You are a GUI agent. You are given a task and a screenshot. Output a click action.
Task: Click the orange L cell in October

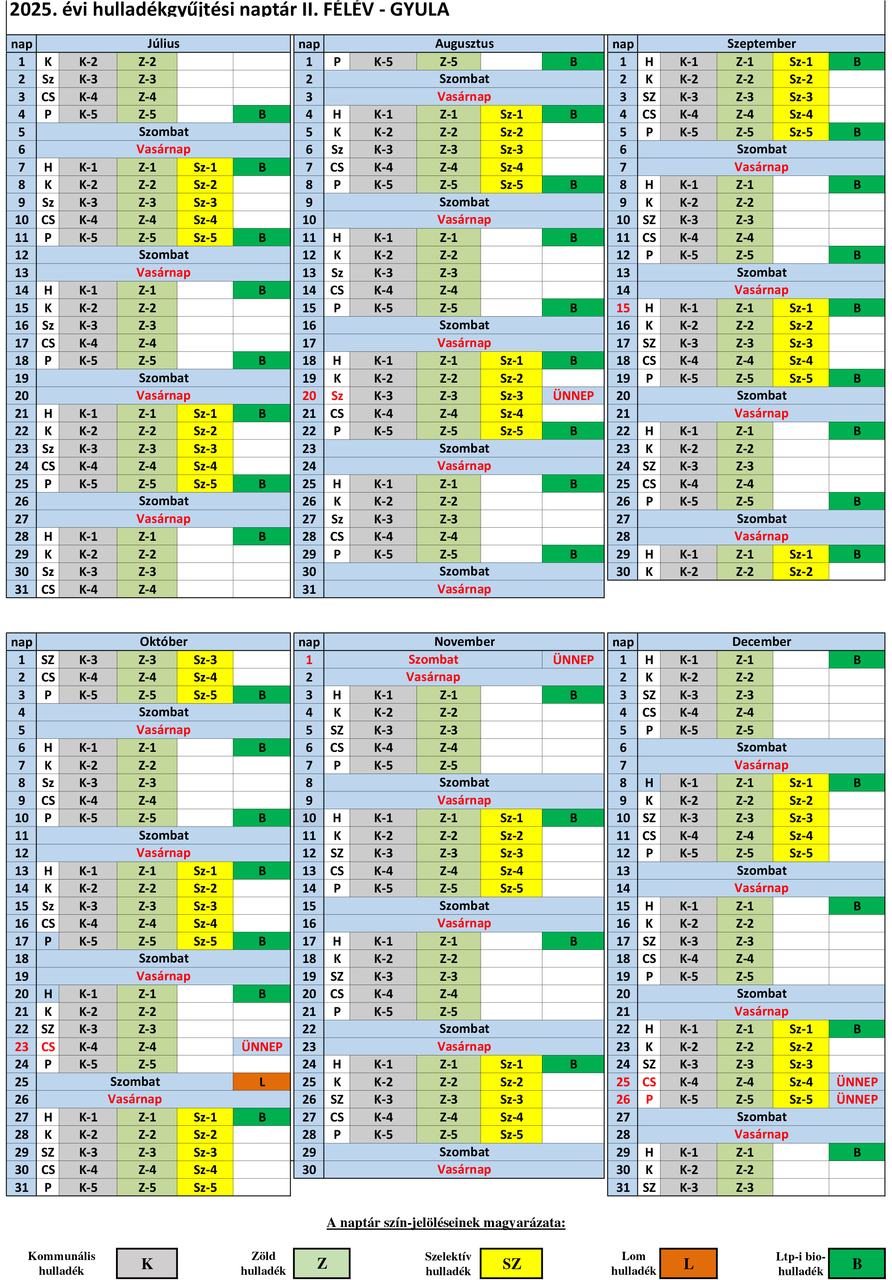pos(261,1082)
